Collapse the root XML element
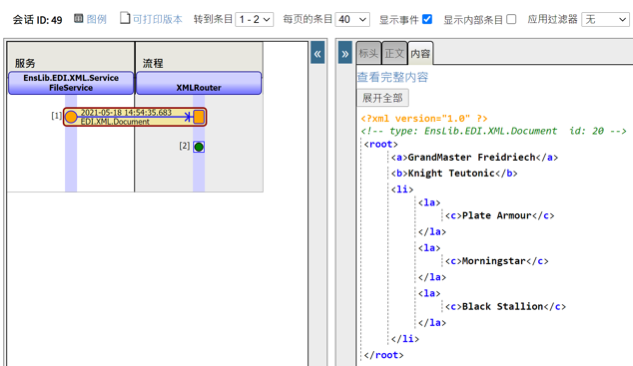Viewport: 633px width, 366px height. coord(380,144)
